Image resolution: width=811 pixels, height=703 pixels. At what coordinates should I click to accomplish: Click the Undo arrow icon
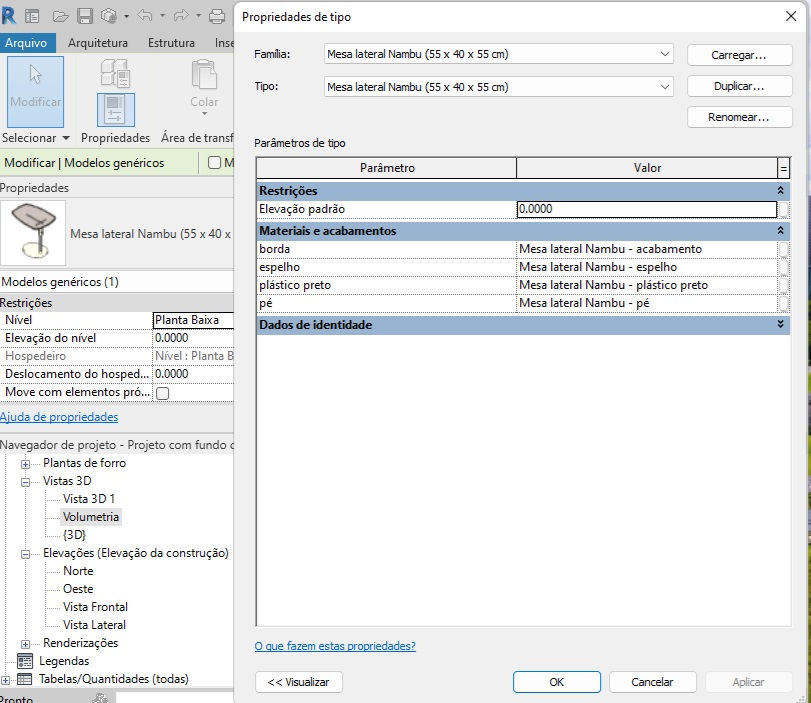click(x=145, y=16)
